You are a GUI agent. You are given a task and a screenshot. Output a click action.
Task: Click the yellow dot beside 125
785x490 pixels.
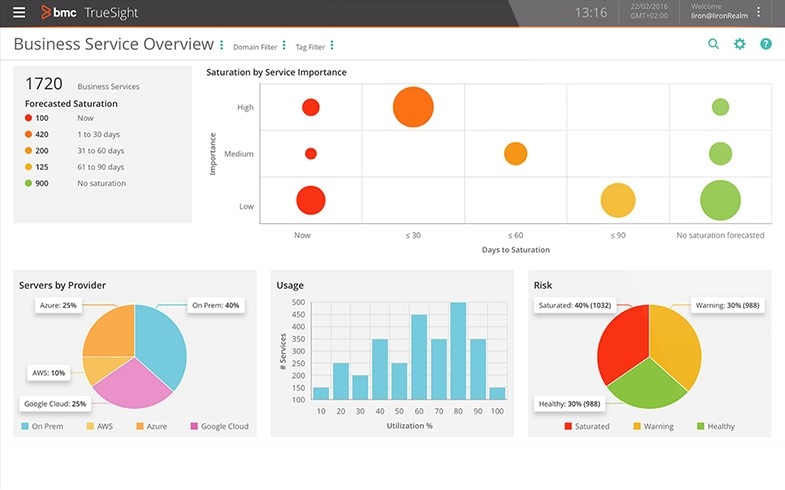[x=29, y=167]
